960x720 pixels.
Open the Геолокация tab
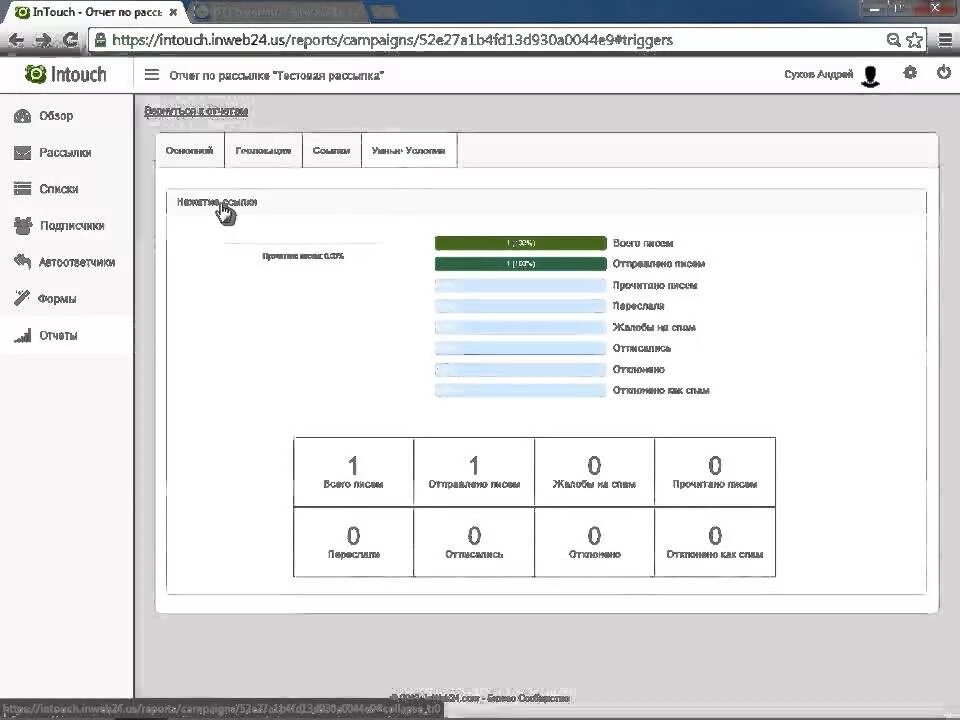263,150
